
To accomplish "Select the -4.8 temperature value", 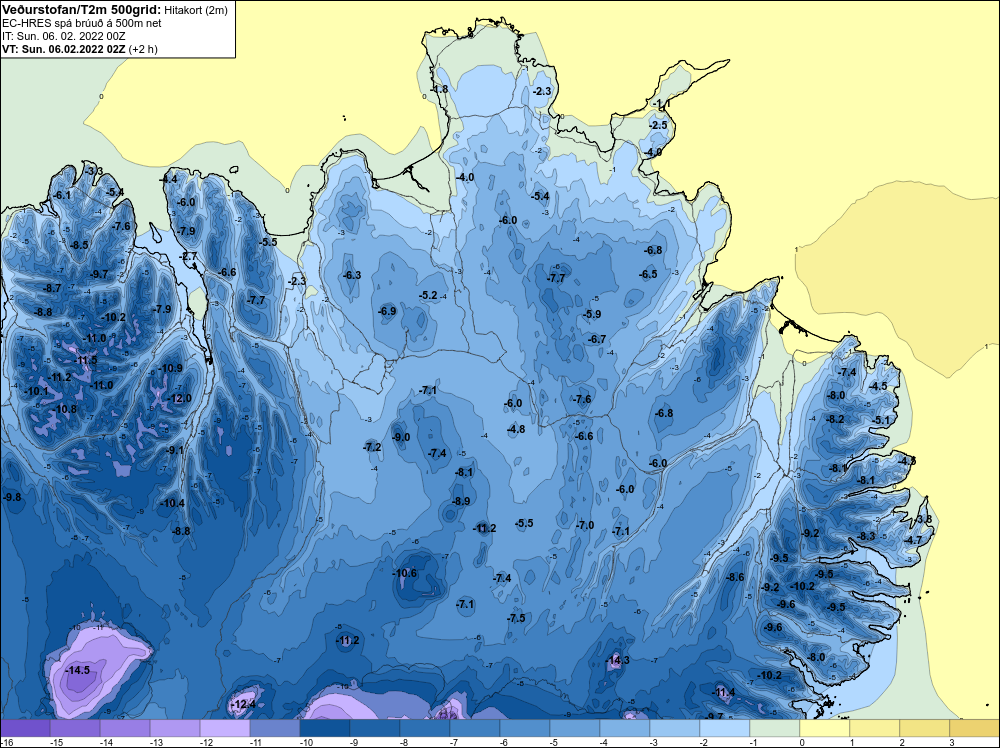I will [516, 429].
